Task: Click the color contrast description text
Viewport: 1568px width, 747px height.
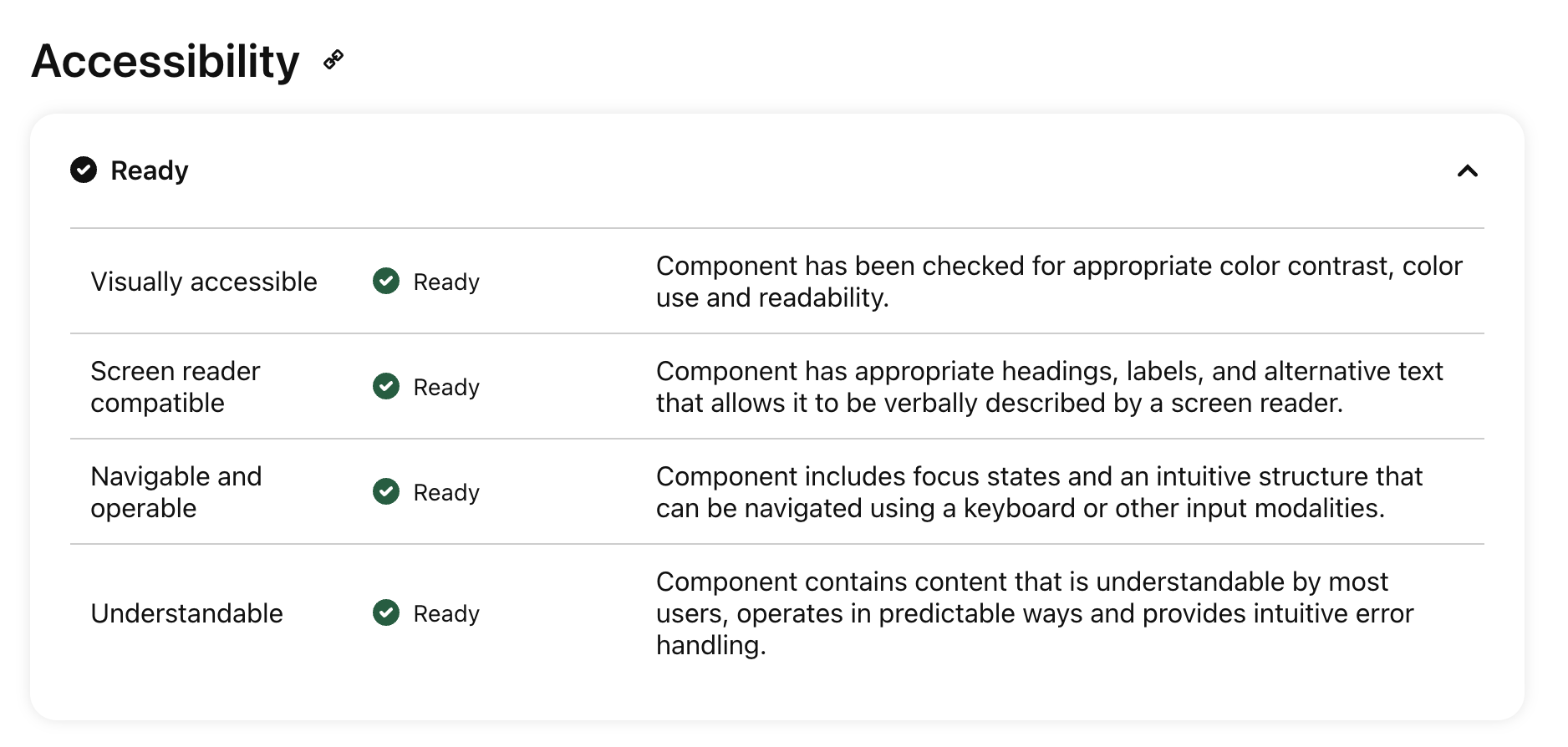Action: (x=1059, y=282)
